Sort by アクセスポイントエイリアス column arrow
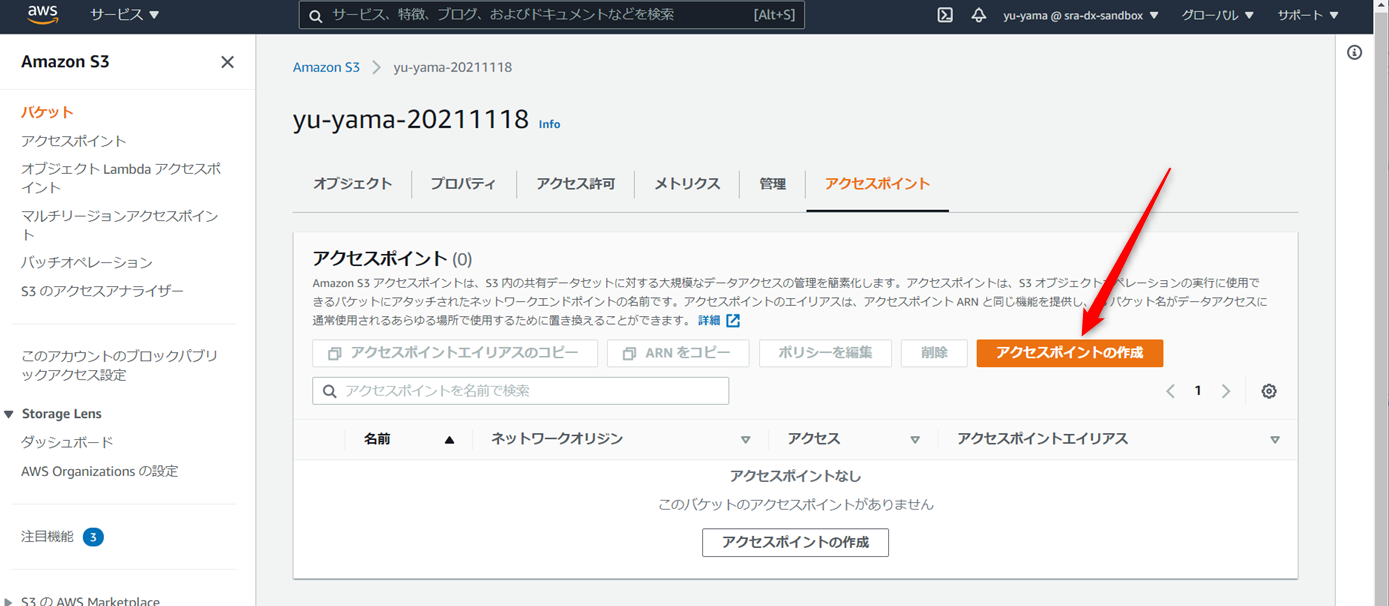The width and height of the screenshot is (1389, 606). coord(1275,440)
